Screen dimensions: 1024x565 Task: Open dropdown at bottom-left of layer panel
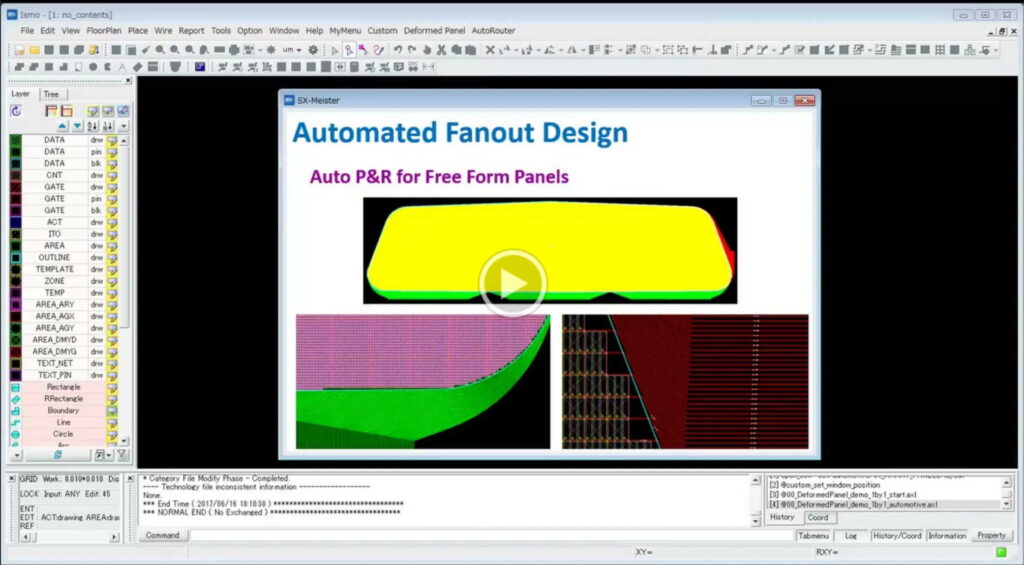(x=17, y=455)
